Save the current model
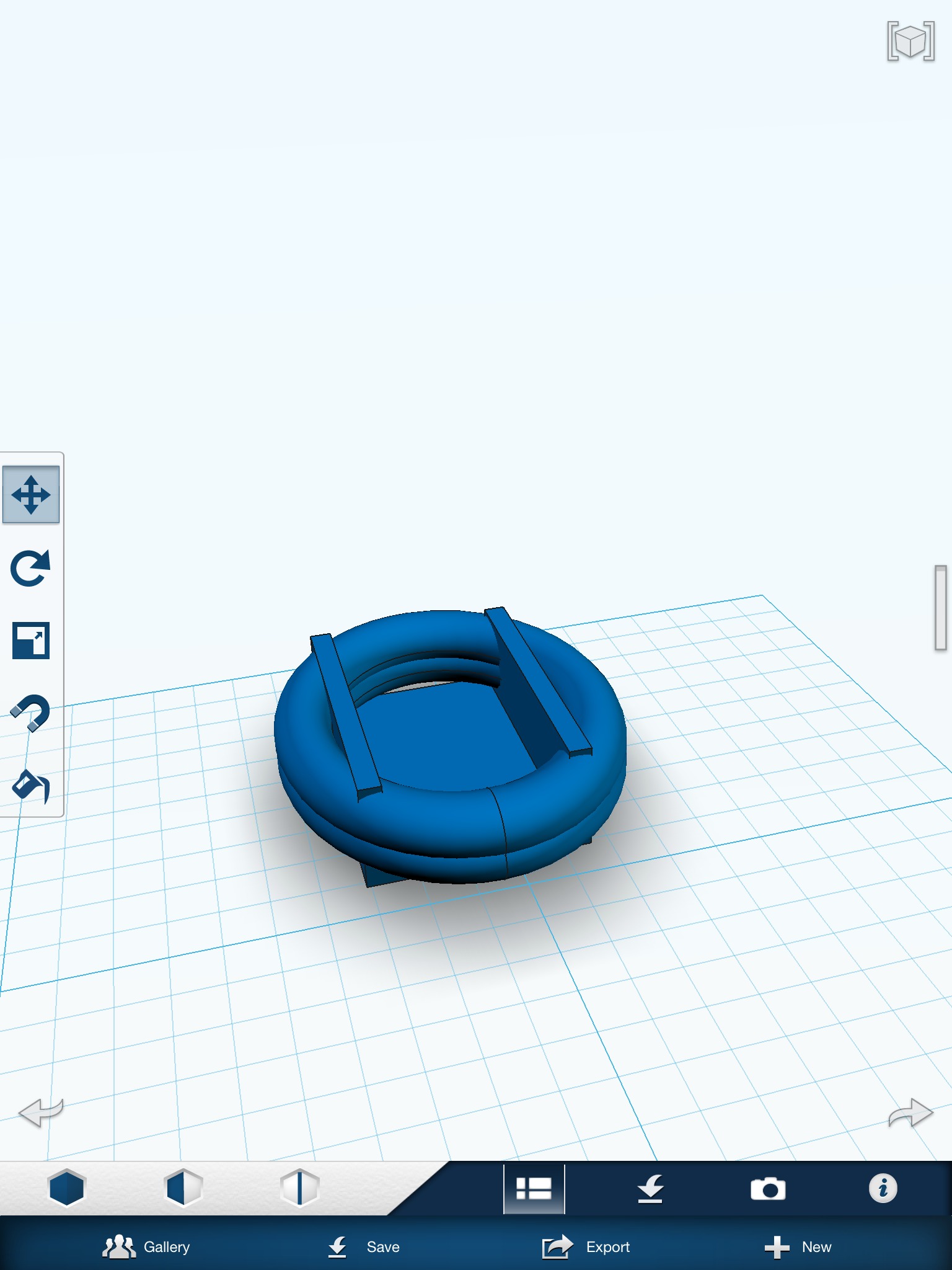The image size is (952, 1270). click(364, 1247)
